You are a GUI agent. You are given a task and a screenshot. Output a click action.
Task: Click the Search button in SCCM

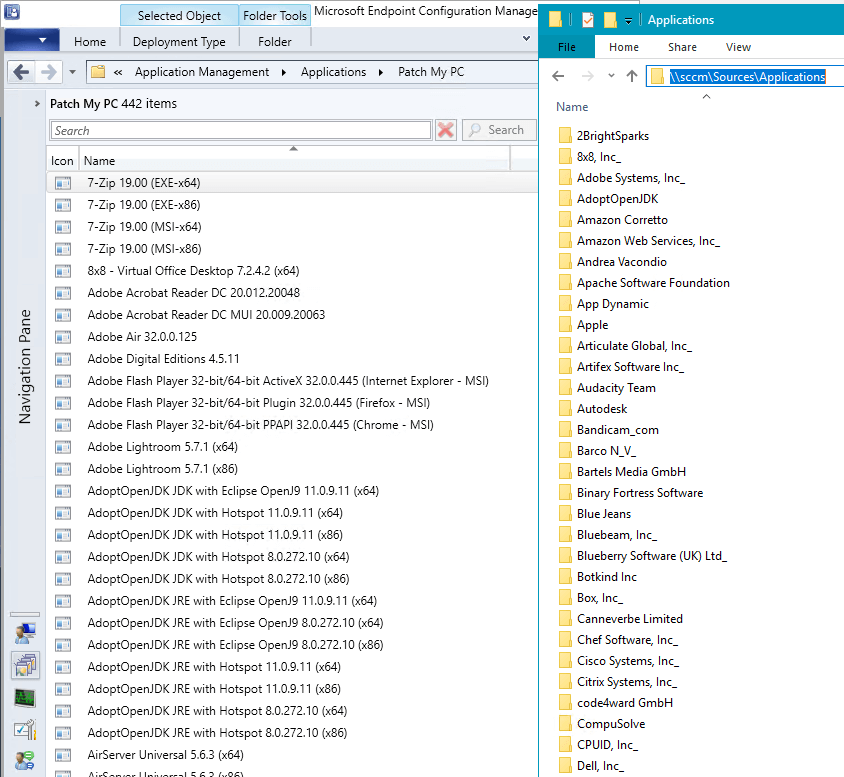pyautogui.click(x=499, y=130)
